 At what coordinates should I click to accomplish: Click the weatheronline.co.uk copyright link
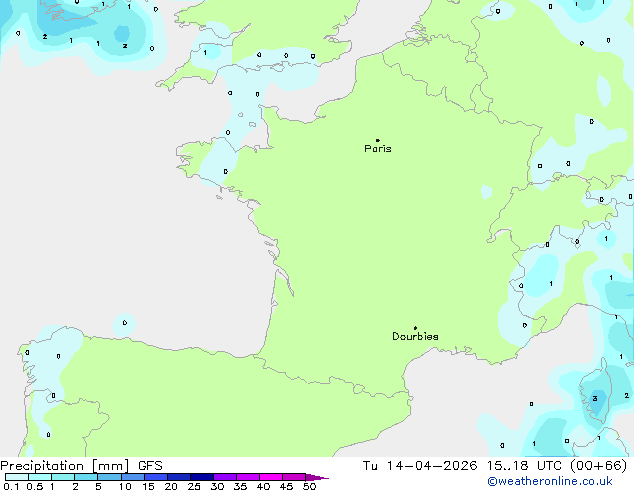tap(549, 481)
